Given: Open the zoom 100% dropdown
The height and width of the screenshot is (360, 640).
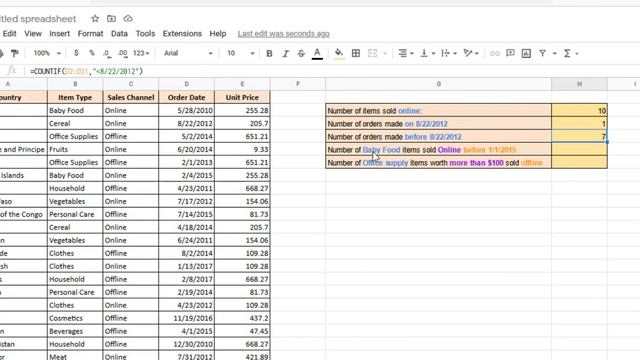Looking at the screenshot, I should [47, 53].
